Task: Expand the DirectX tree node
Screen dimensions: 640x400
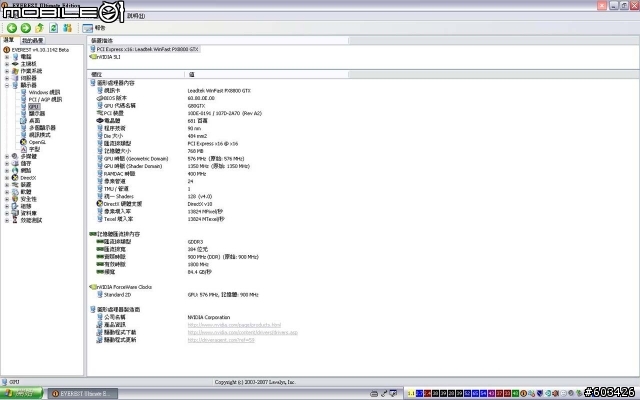Action: click(x=7, y=178)
